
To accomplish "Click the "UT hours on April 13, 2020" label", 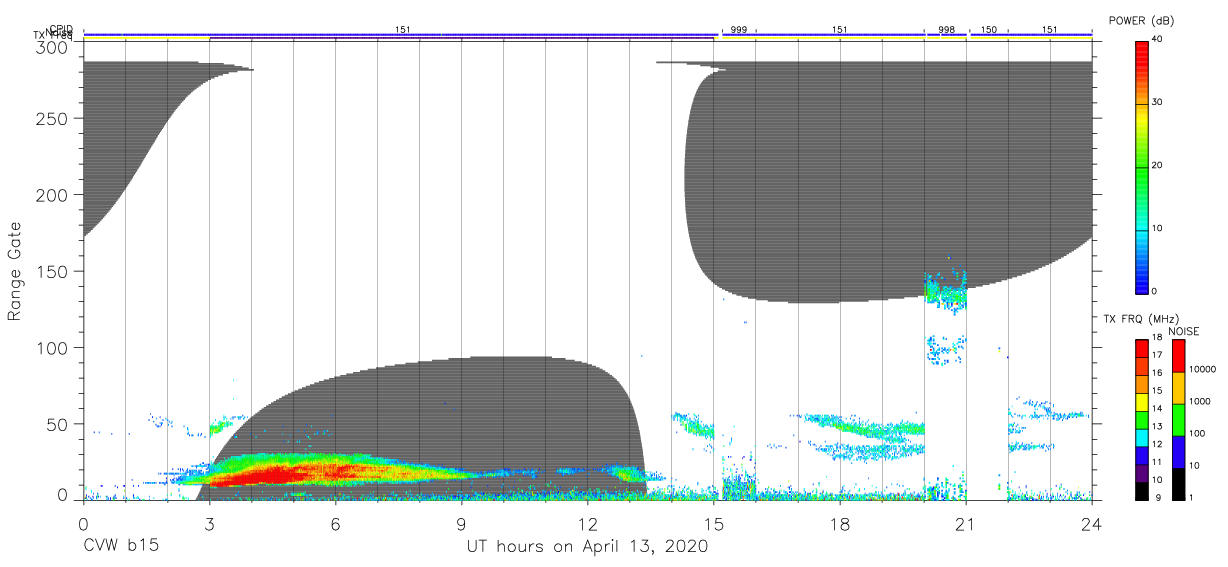I will tap(587, 547).
